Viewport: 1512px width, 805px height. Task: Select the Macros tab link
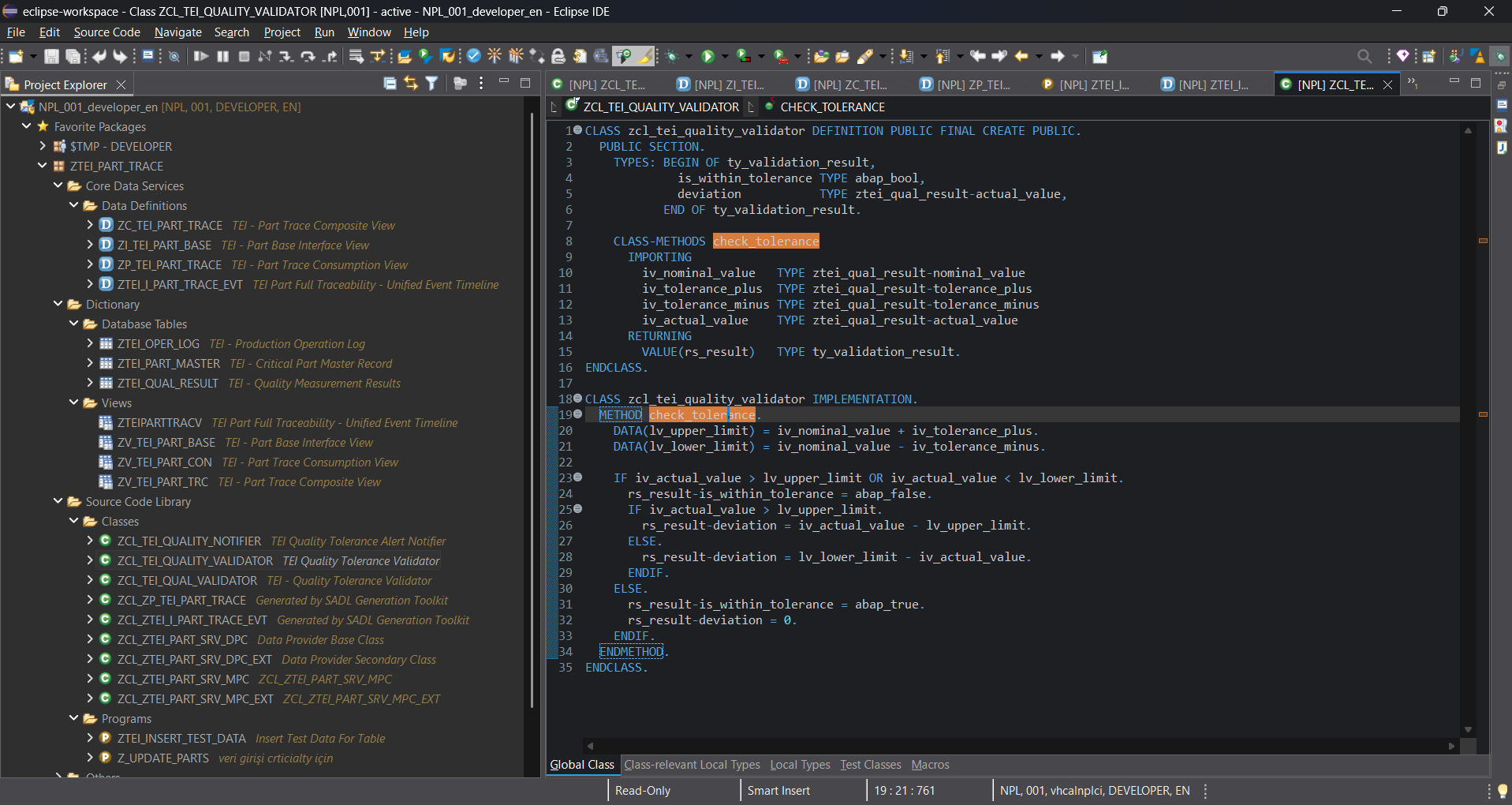coord(930,765)
